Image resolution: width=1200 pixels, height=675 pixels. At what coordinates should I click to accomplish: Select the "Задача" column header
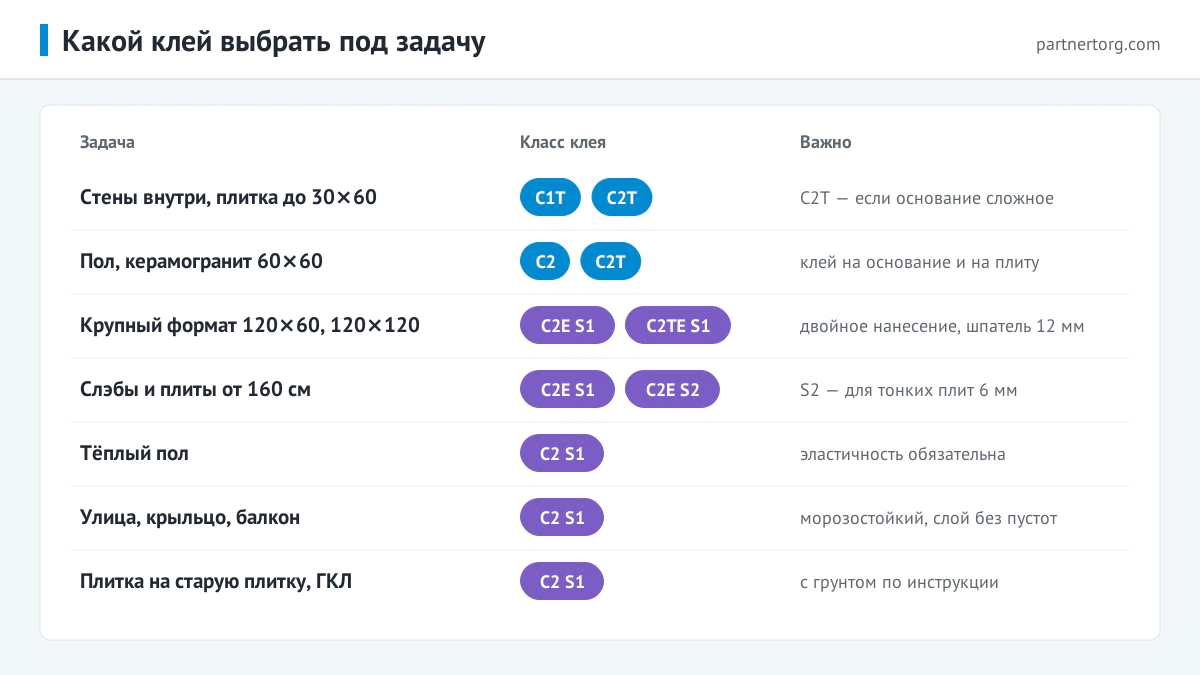point(107,142)
